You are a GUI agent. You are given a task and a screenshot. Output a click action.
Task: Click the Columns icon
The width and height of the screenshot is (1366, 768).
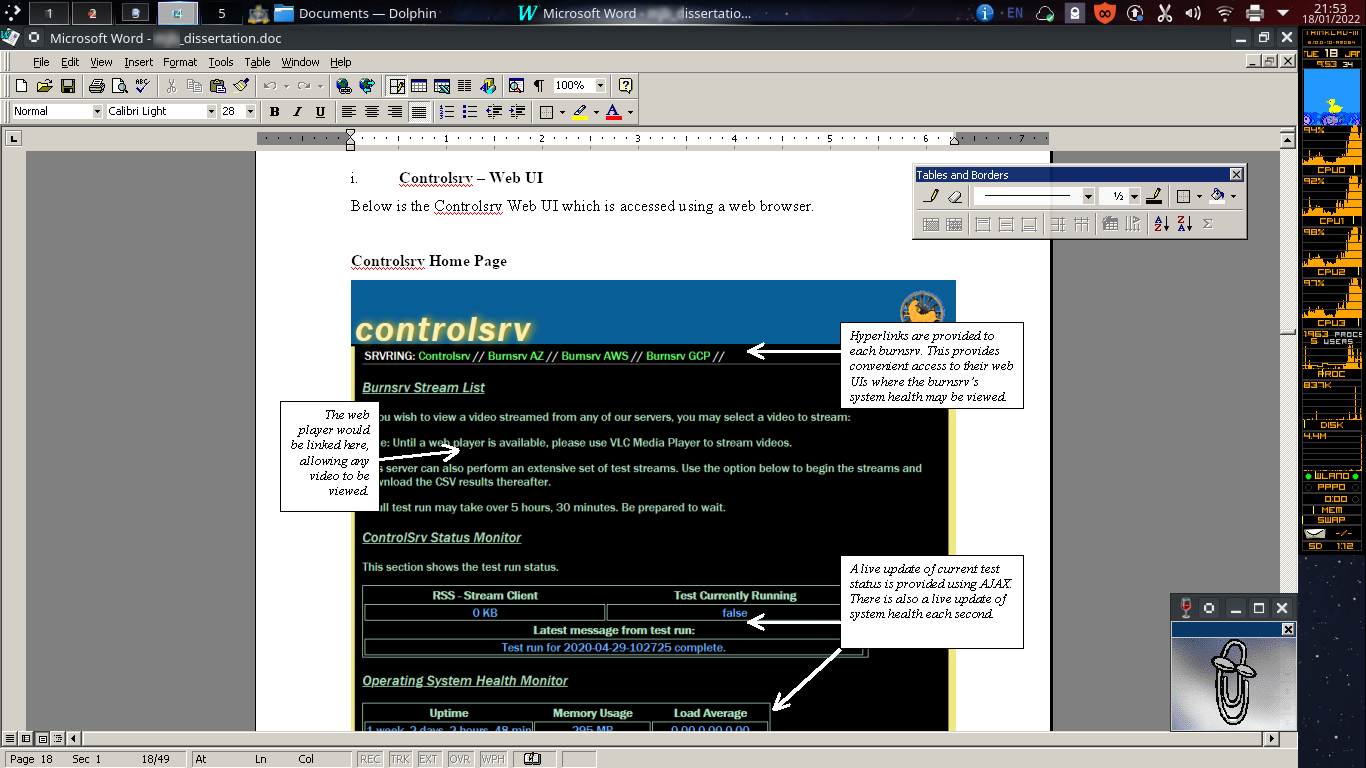point(464,86)
